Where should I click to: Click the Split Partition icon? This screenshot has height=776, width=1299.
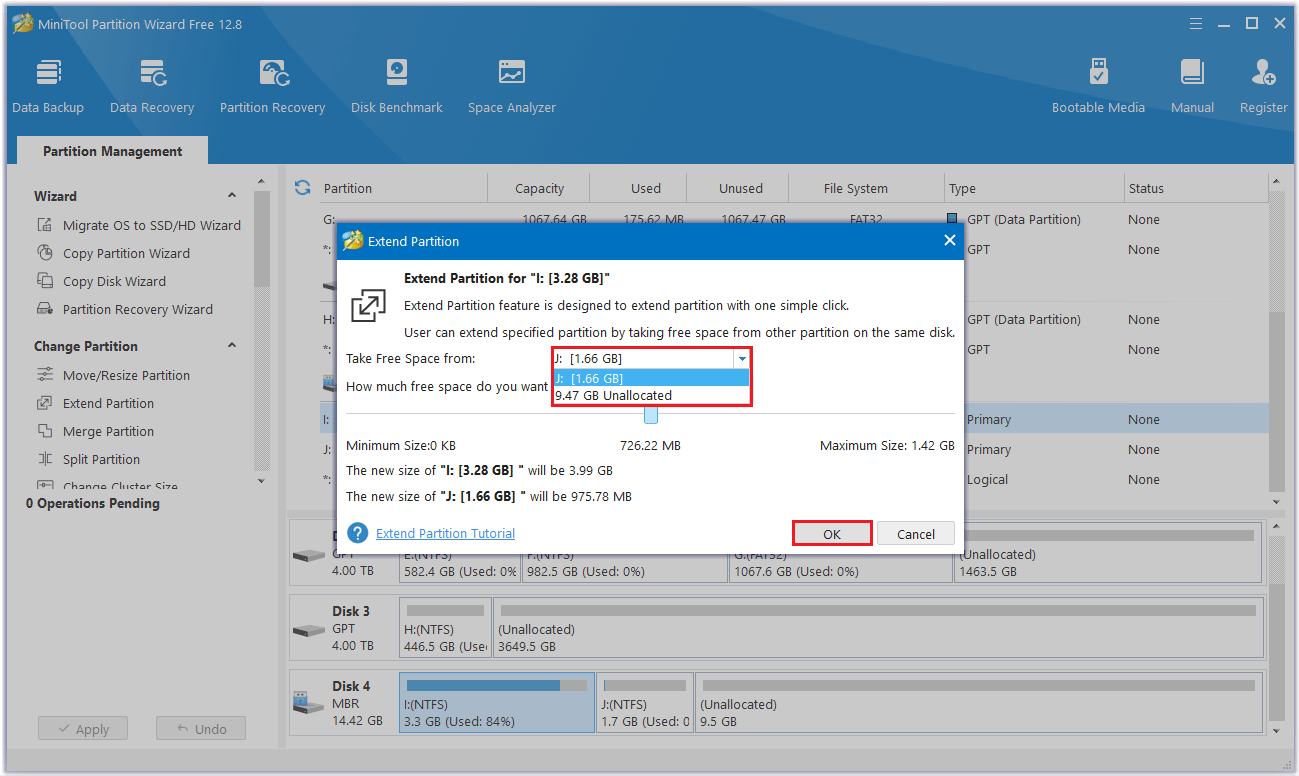[x=45, y=459]
